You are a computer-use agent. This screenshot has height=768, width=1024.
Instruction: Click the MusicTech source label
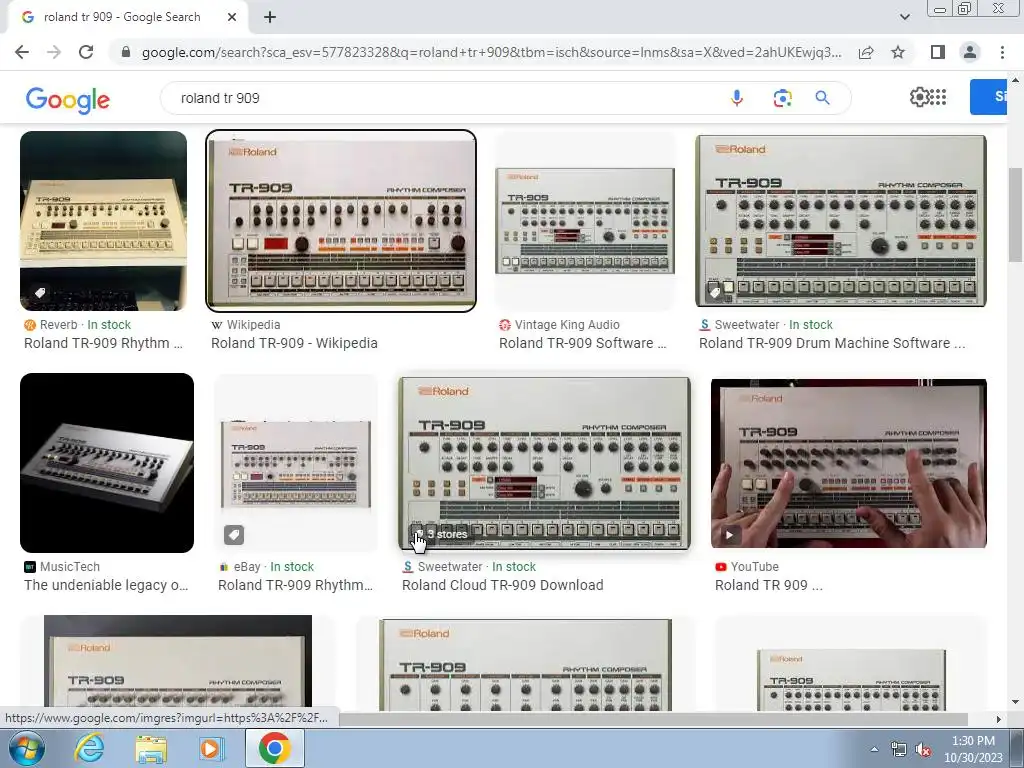click(70, 567)
